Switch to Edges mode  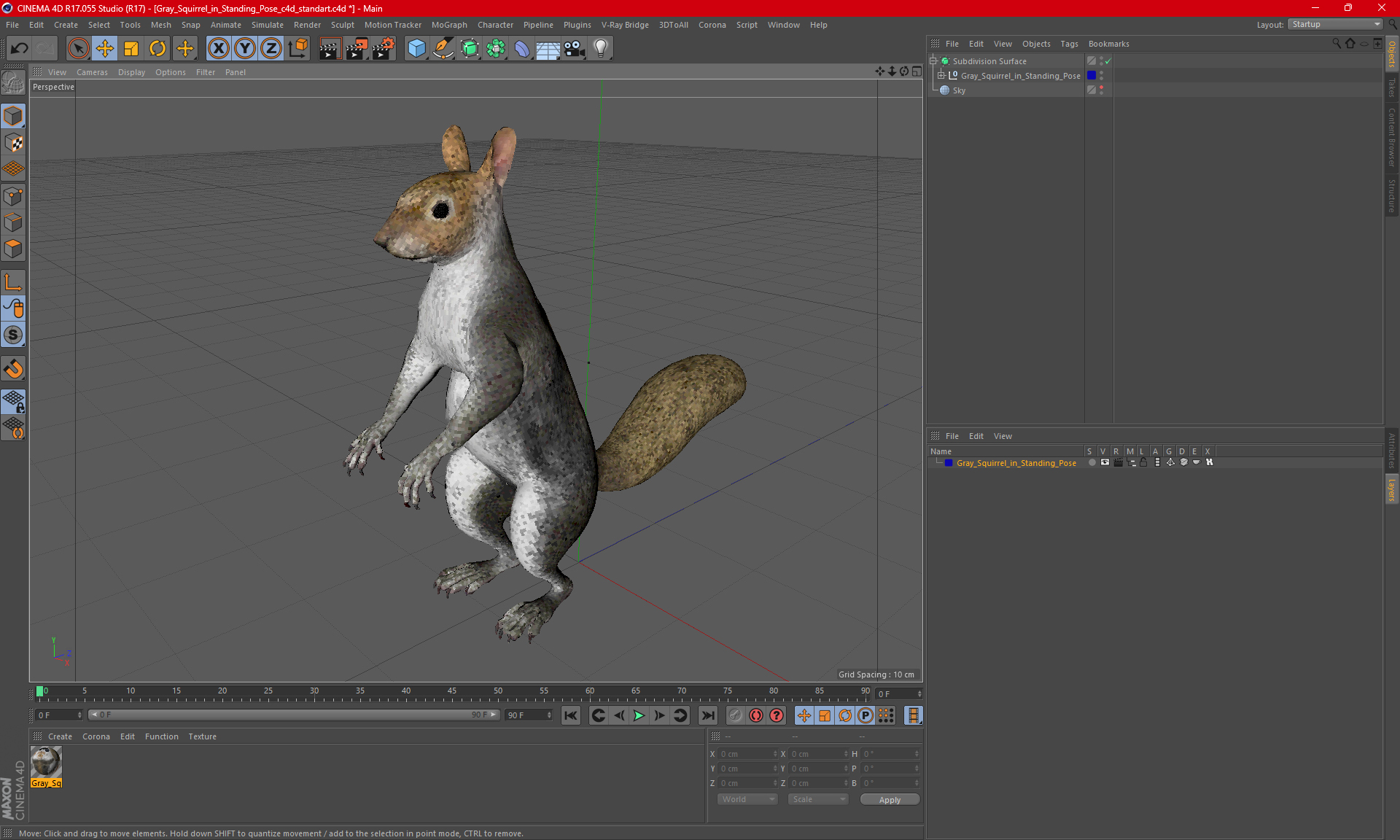(x=13, y=222)
